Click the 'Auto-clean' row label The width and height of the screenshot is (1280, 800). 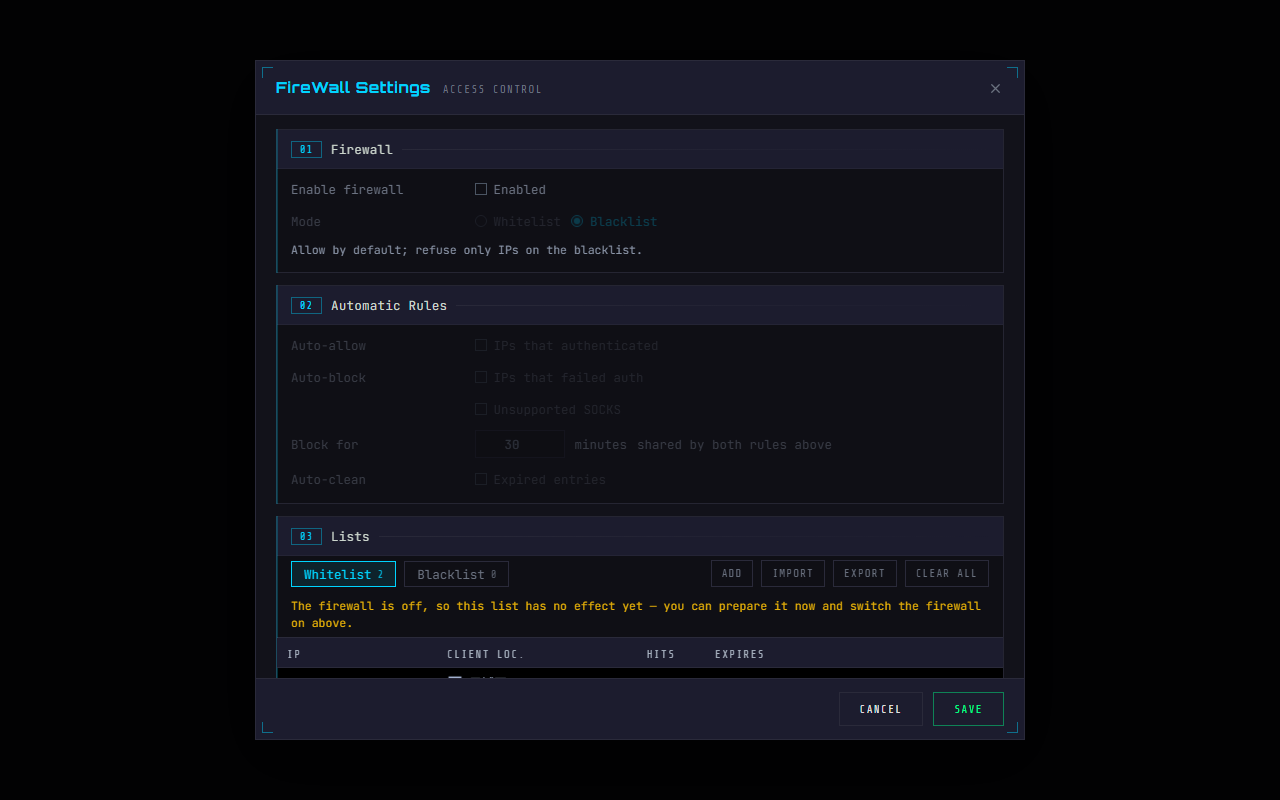coord(328,479)
